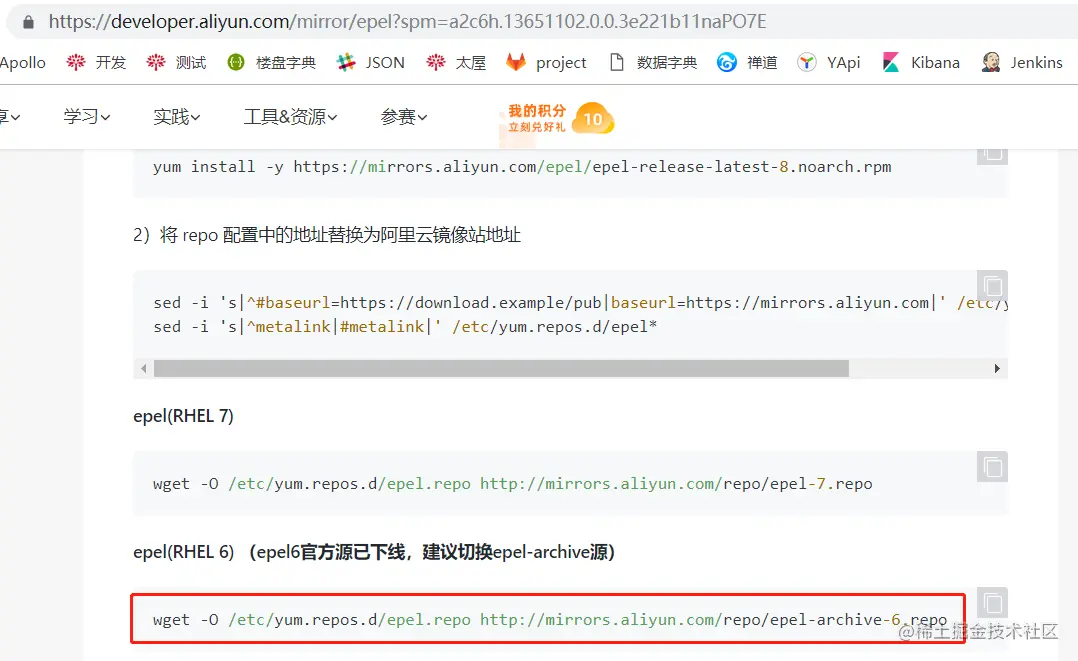The image size is (1078, 661).
Task: Expand the 学习 navigation menu
Action: tap(87, 117)
